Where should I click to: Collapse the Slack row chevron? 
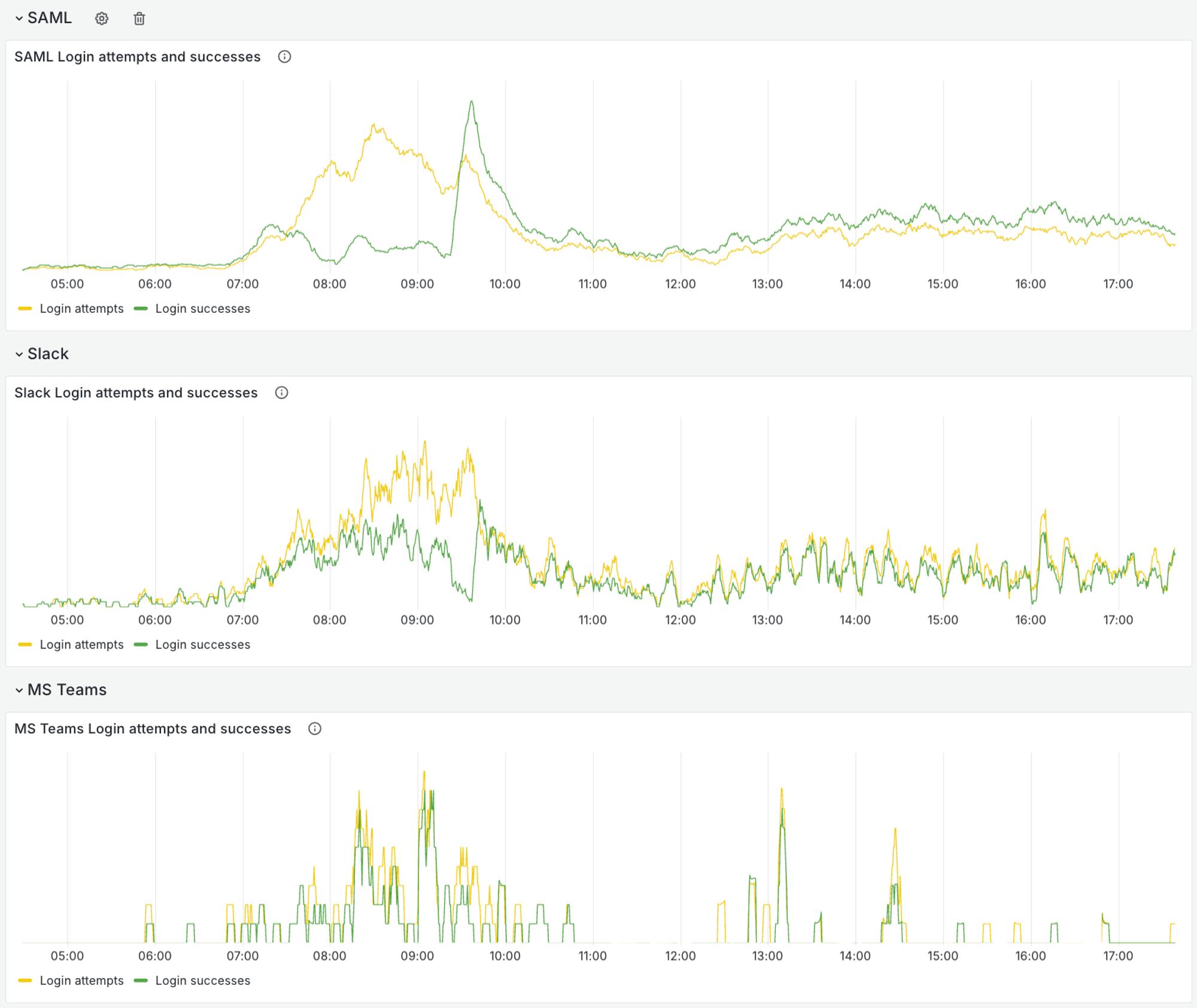pyautogui.click(x=19, y=354)
